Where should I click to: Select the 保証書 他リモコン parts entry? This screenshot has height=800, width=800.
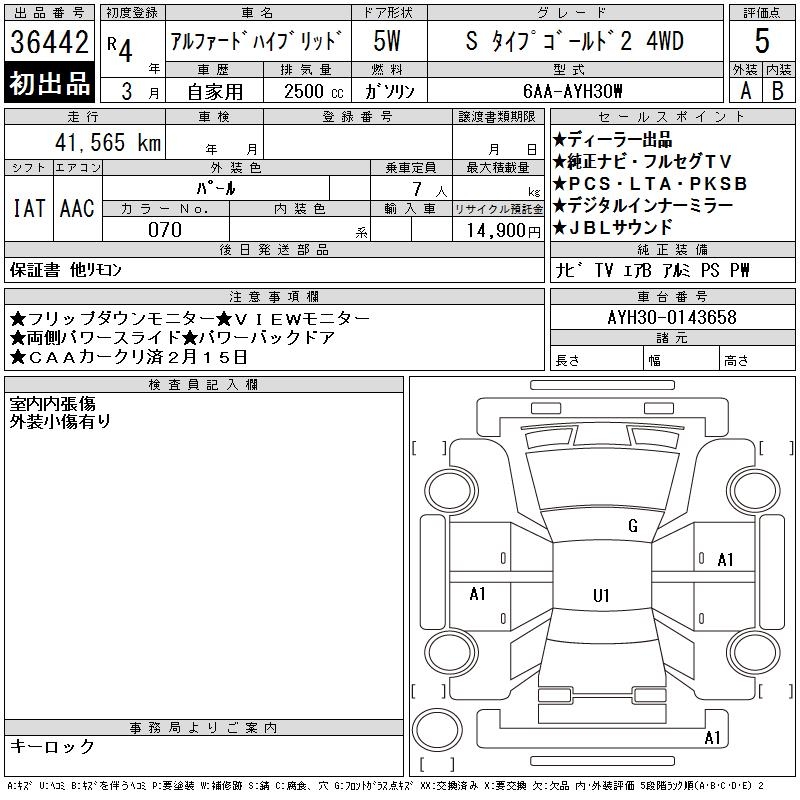click(x=66, y=270)
